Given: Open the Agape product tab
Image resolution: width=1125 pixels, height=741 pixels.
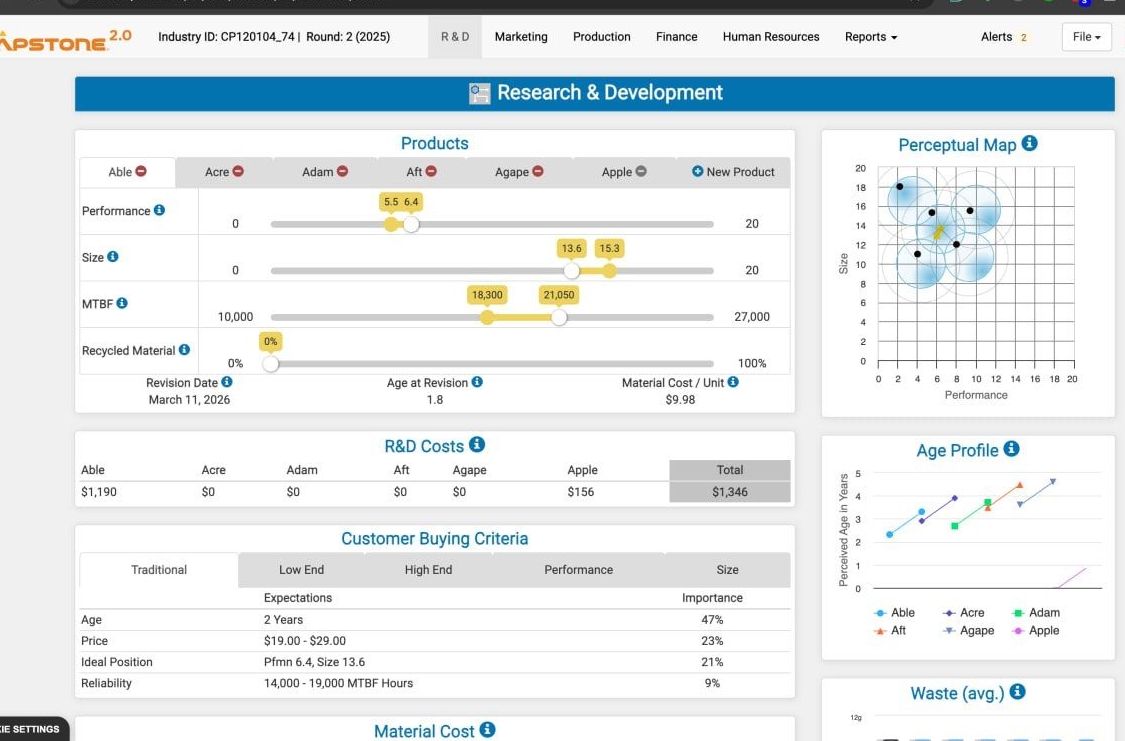Looking at the screenshot, I should pyautogui.click(x=519, y=171).
